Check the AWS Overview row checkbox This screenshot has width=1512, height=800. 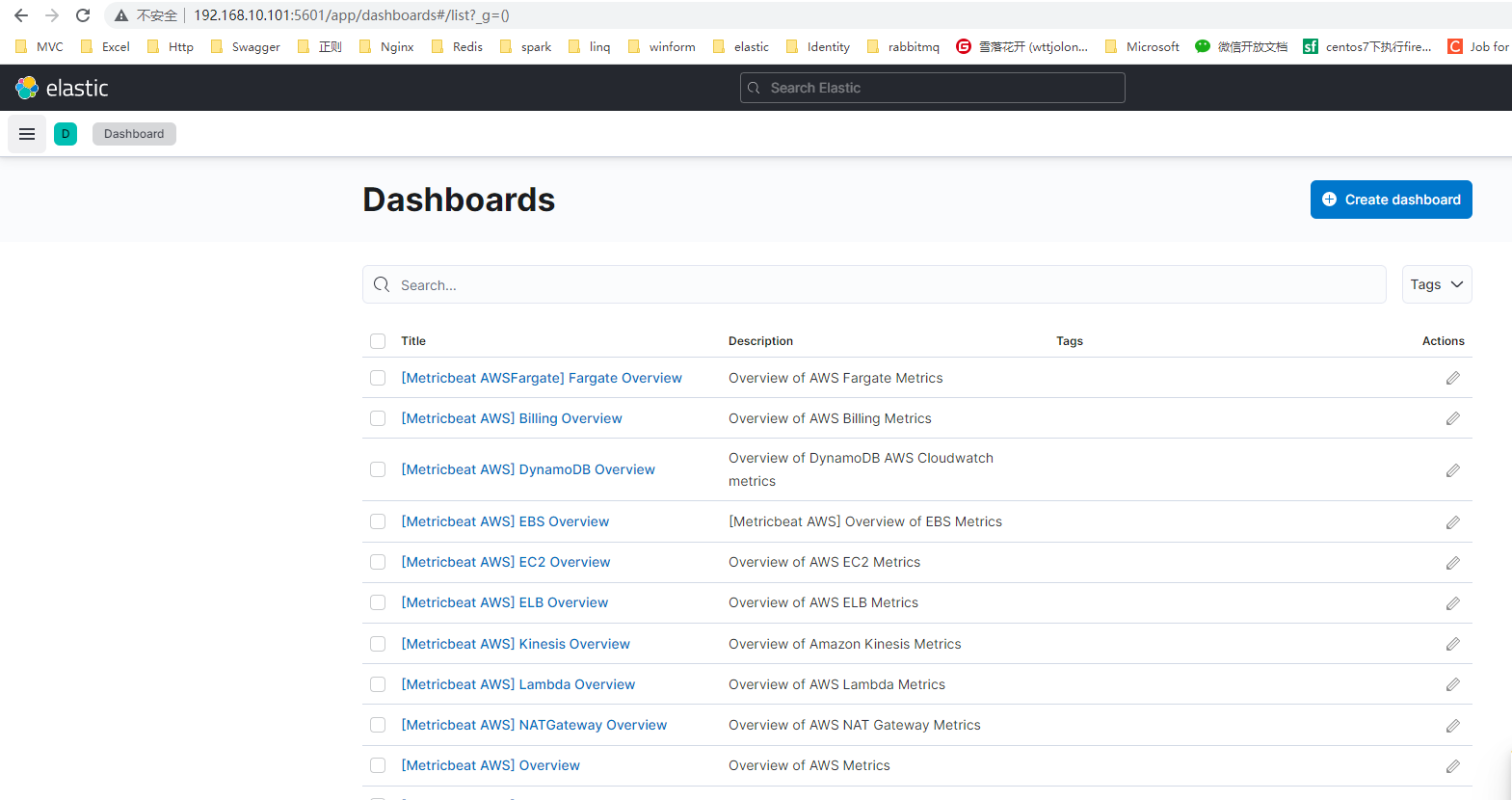378,765
